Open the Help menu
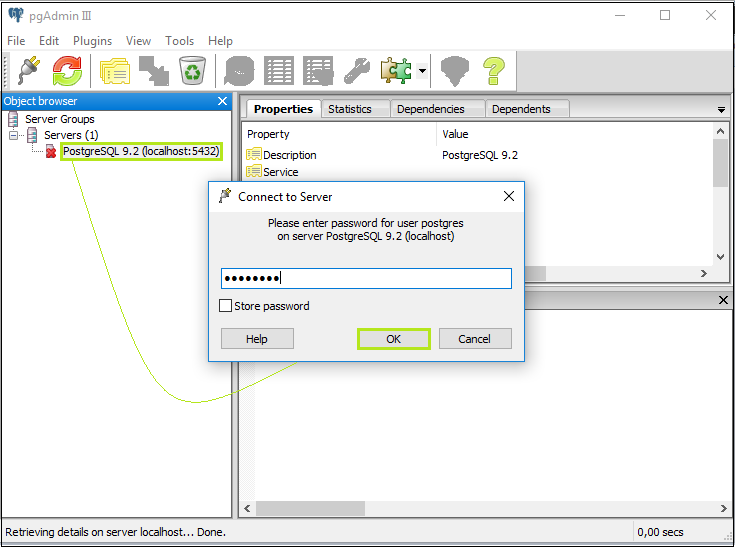Screen dimensions: 735x549 (220, 41)
